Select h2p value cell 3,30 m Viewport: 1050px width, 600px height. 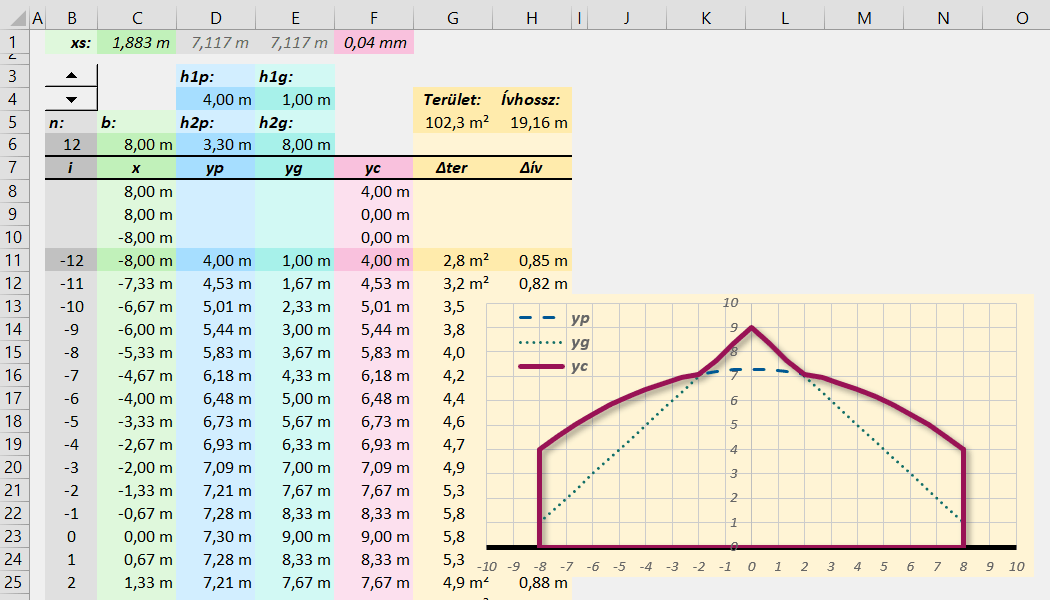click(x=215, y=144)
